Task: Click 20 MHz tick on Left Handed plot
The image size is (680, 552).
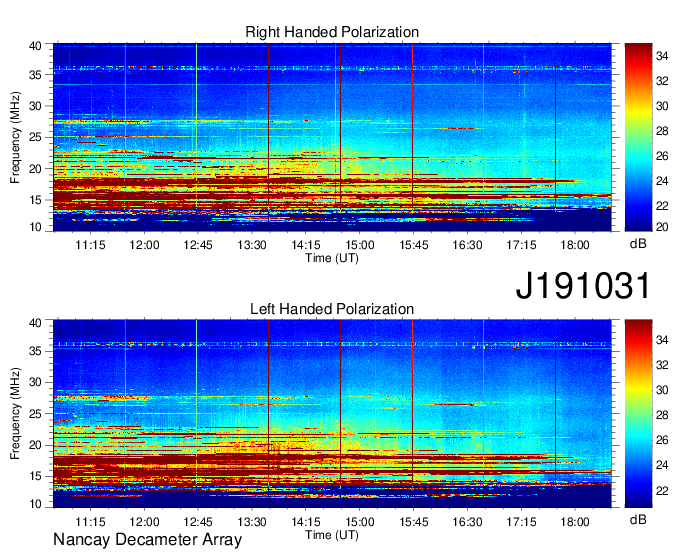Action: [35, 445]
